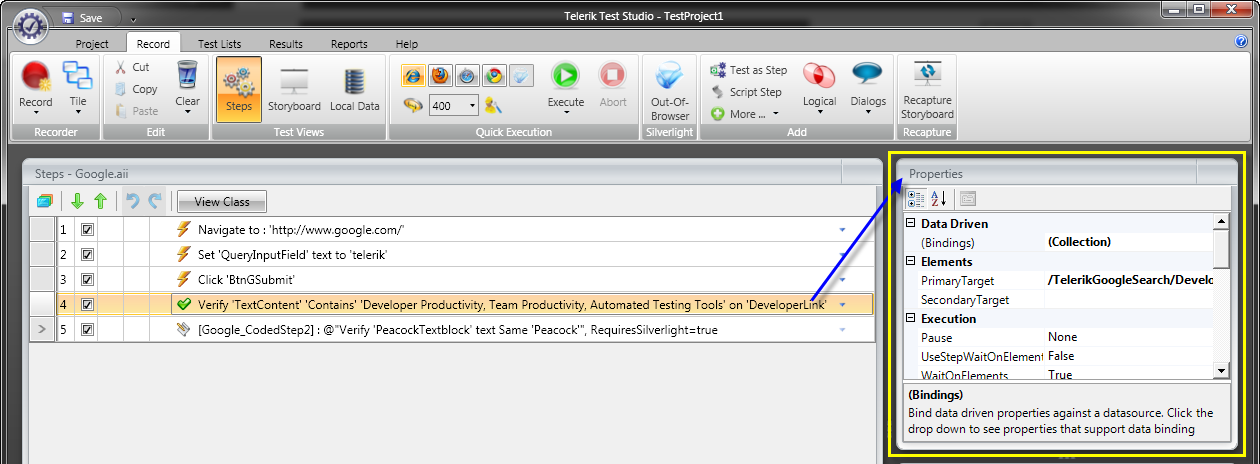Click the View Class button
Viewport: 1260px width, 464px height.
222,201
